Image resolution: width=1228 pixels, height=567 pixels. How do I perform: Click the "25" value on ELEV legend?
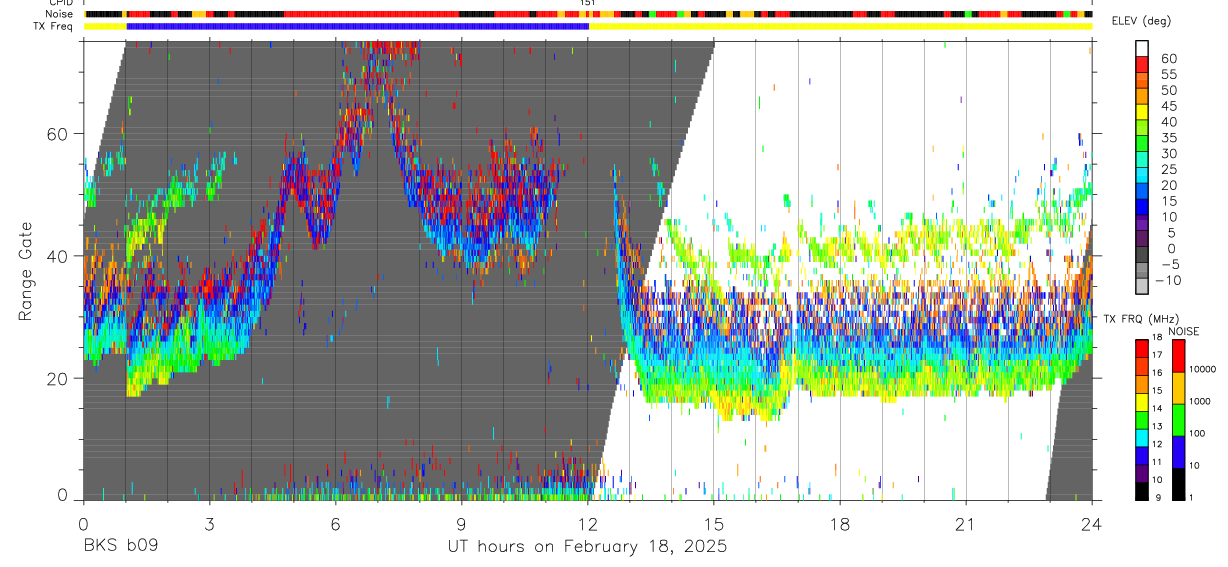(1168, 170)
